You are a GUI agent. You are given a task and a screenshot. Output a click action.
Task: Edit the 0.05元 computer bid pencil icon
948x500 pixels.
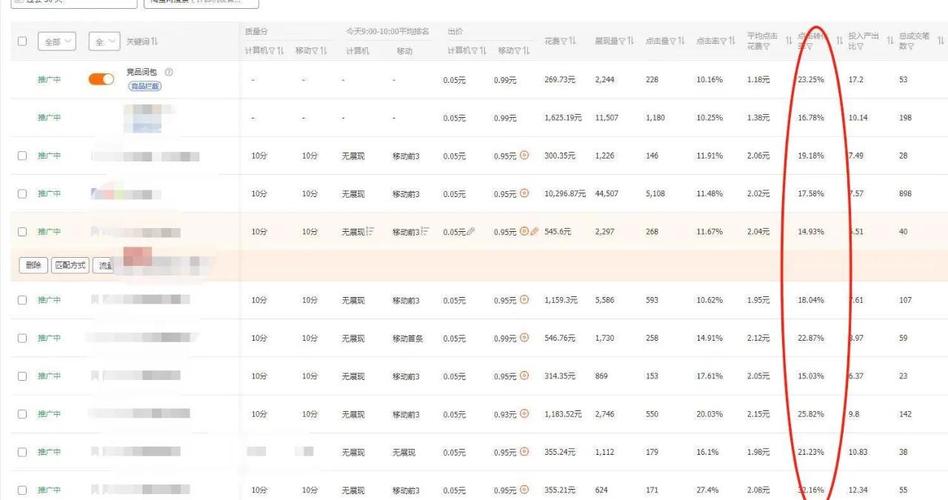click(471, 231)
